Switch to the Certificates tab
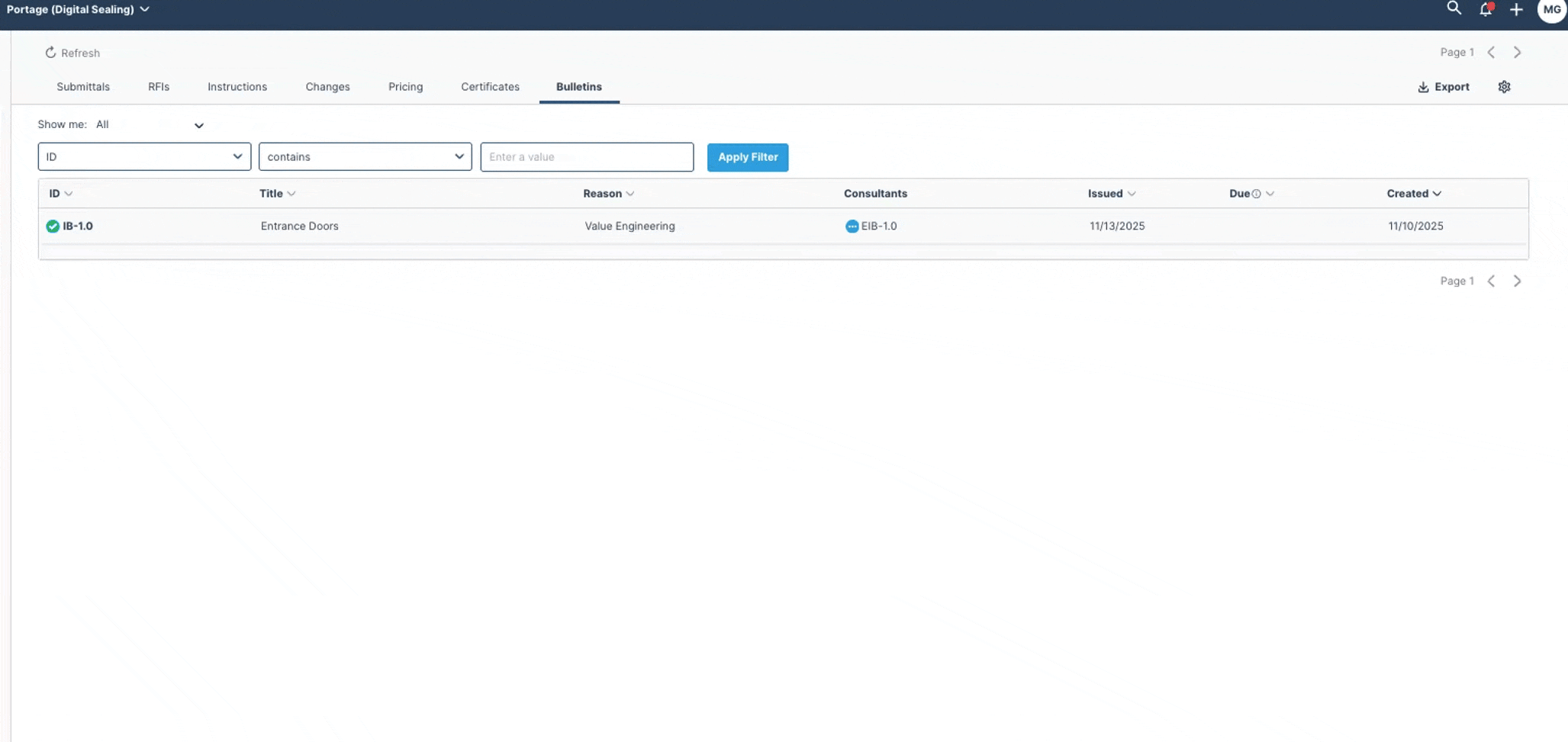The image size is (1568, 742). click(x=490, y=87)
